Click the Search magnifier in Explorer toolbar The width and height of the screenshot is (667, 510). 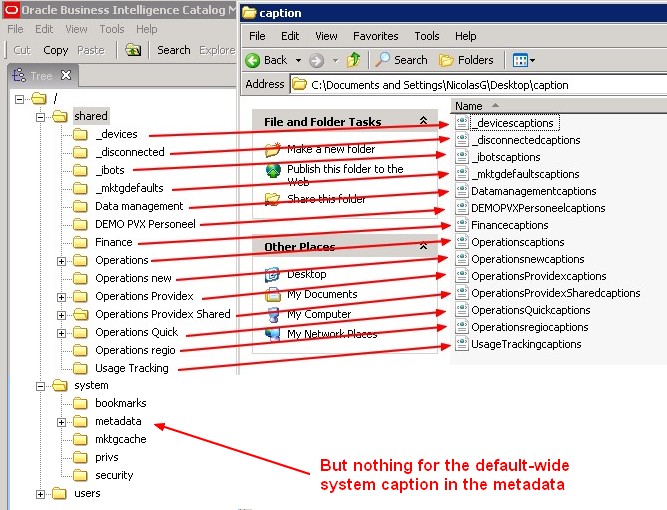(382, 60)
